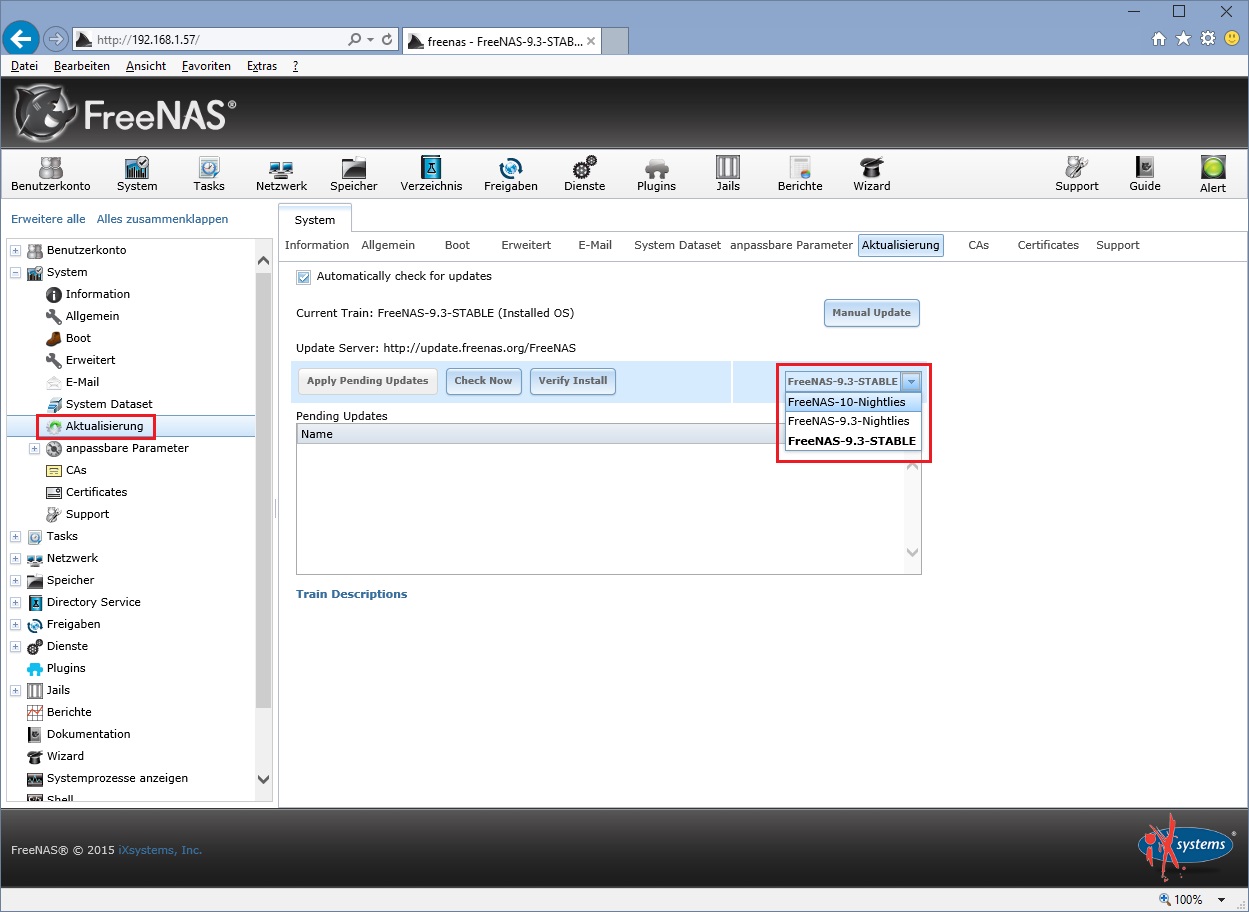Viewport: 1249px width, 912px height.
Task: Open Speicher toolbar icon
Action: click(354, 173)
